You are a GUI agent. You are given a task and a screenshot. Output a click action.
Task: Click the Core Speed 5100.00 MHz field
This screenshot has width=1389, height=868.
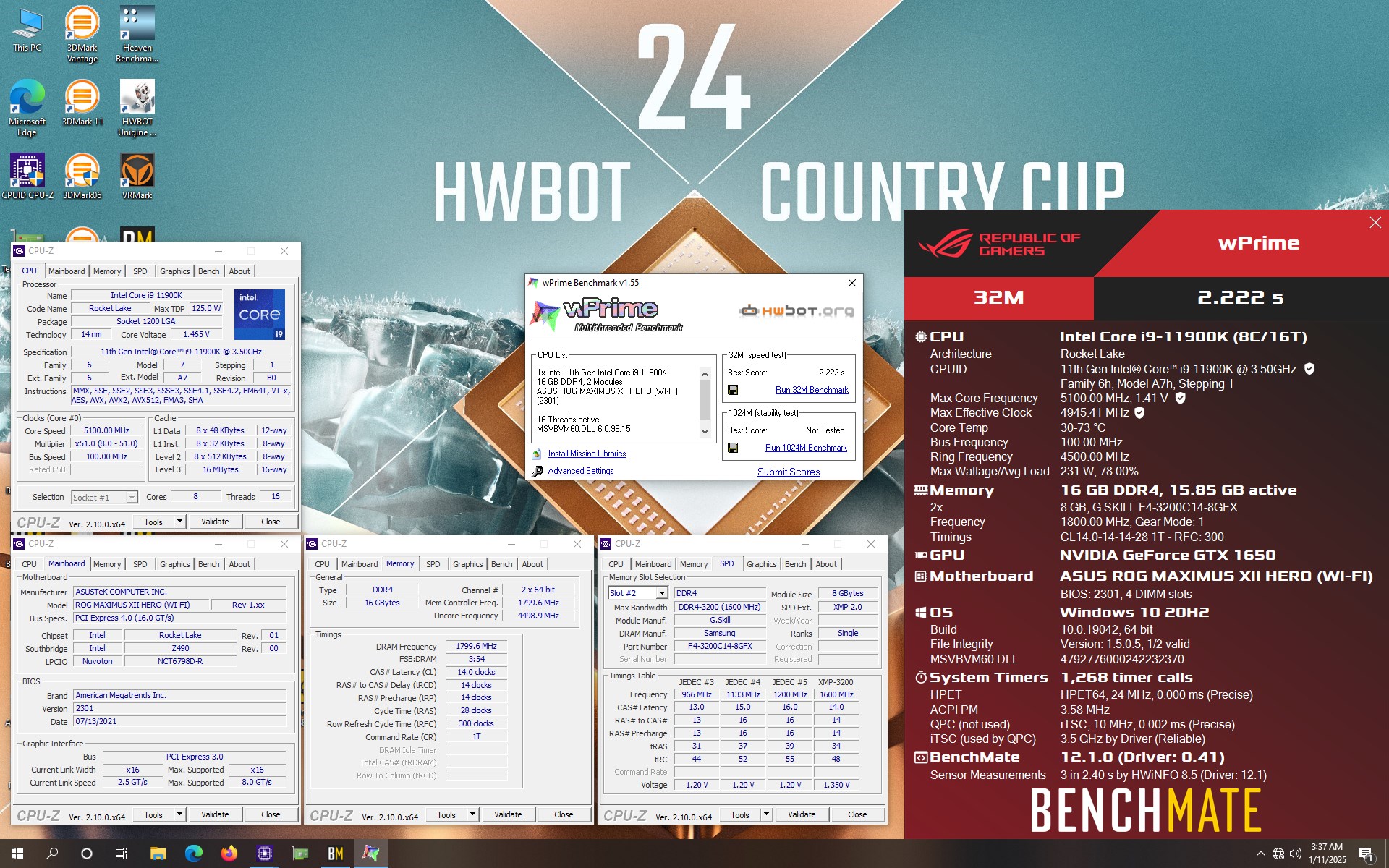point(106,430)
